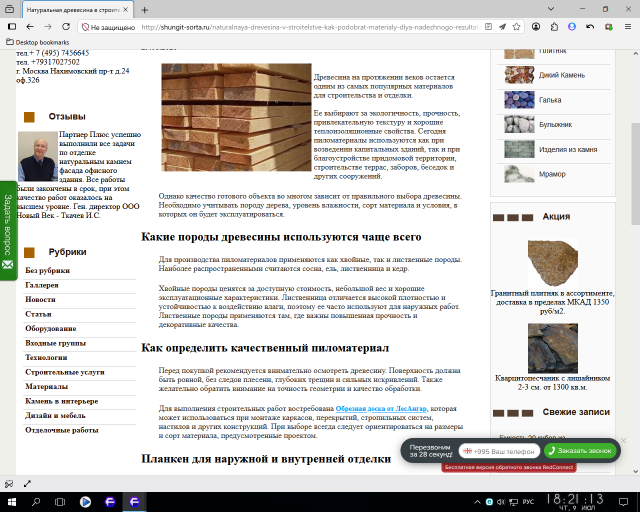Open the 'Камень в интерьере' category
The image size is (640, 512).
[62, 401]
